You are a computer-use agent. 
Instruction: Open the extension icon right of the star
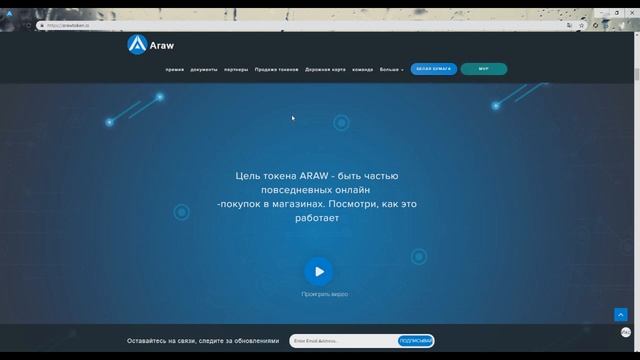pyautogui.click(x=596, y=25)
